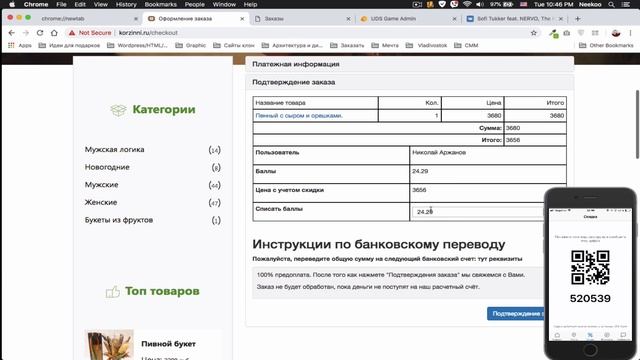This screenshot has width=640, height=360.
Task: Open the Мужская логика category
Action: point(114,149)
